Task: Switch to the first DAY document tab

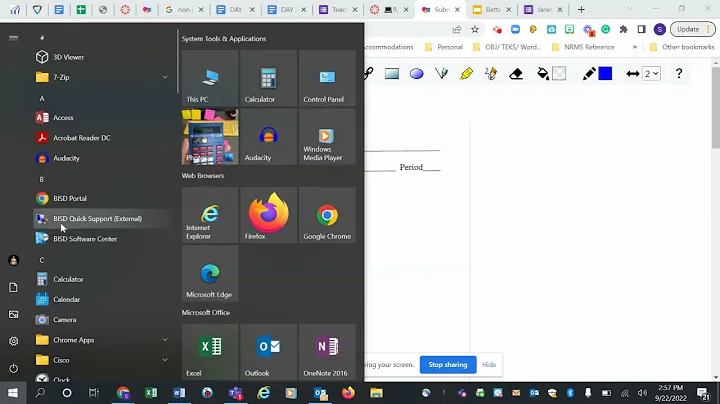Action: tap(235, 10)
